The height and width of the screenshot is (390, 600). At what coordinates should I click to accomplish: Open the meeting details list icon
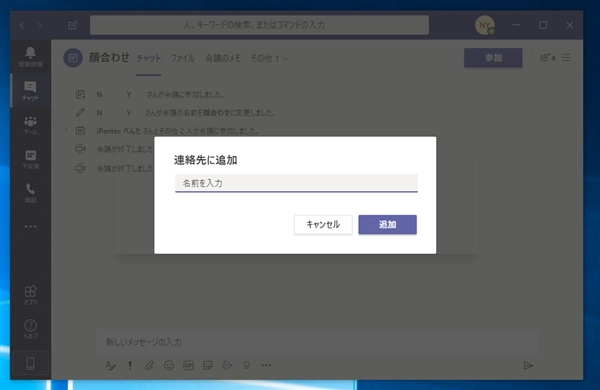566,58
